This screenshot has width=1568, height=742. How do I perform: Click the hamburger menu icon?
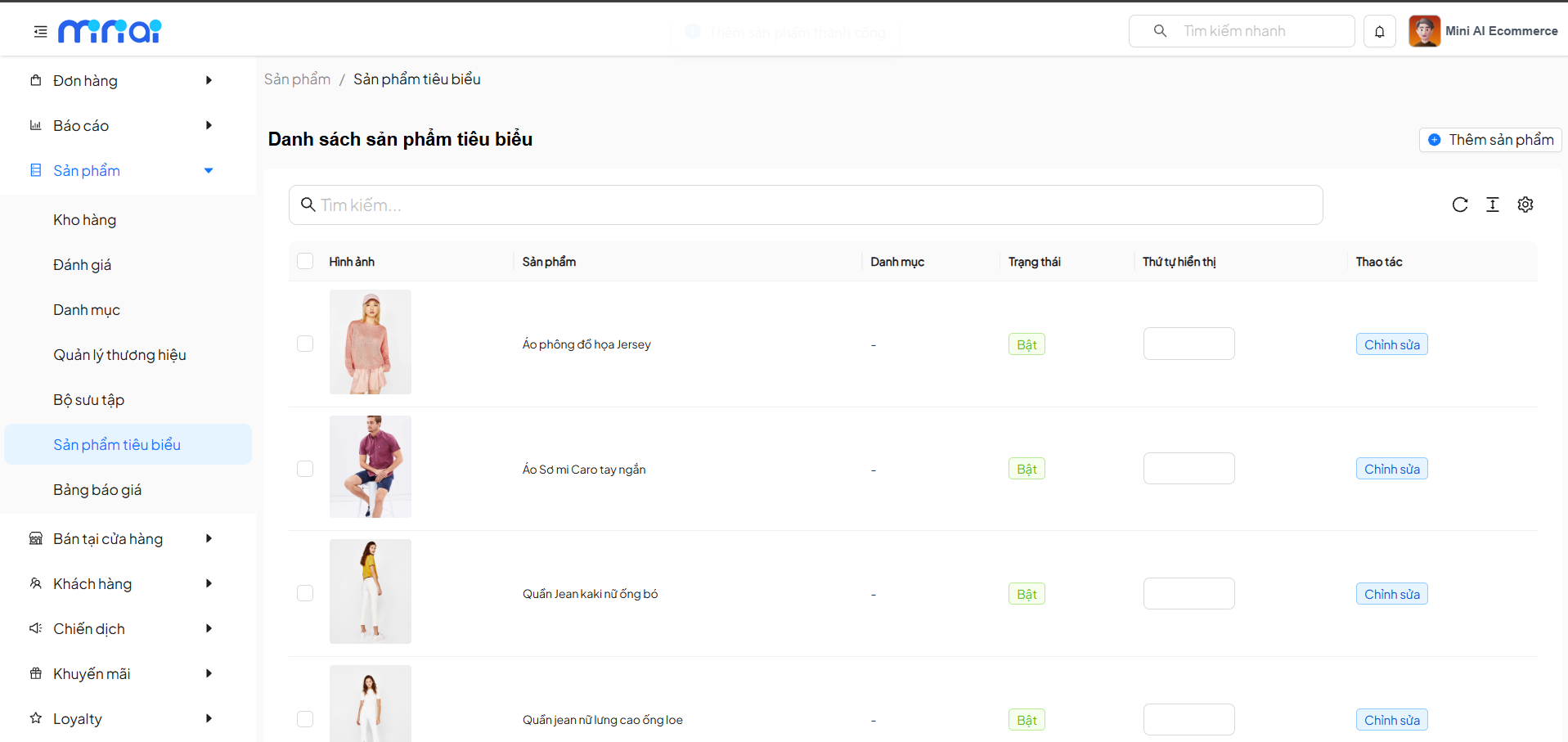coord(40,32)
